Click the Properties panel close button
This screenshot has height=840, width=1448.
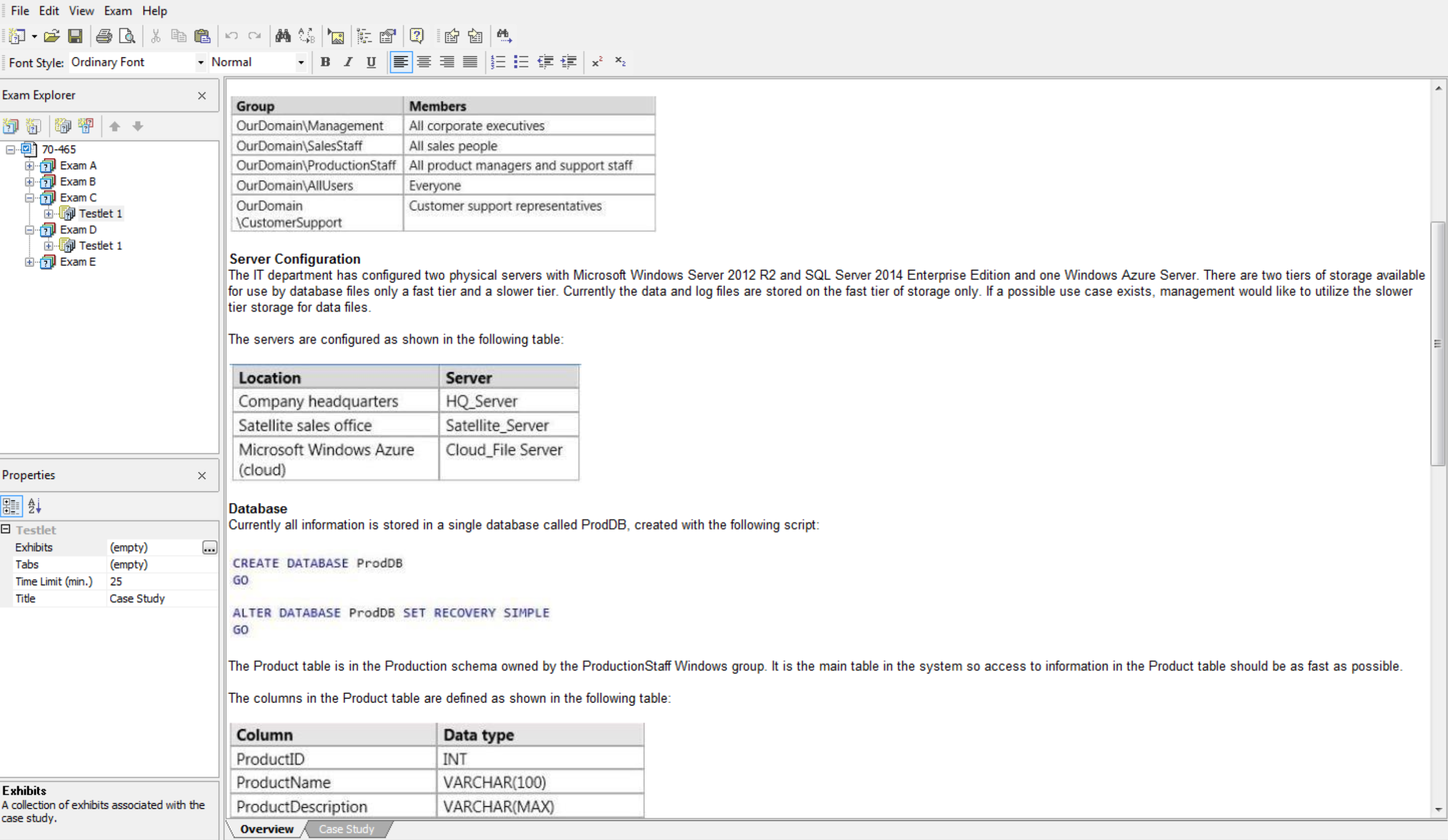[202, 476]
